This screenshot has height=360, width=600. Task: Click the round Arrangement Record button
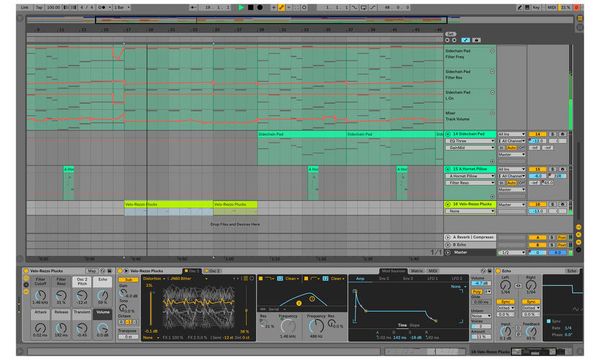coord(260,7)
